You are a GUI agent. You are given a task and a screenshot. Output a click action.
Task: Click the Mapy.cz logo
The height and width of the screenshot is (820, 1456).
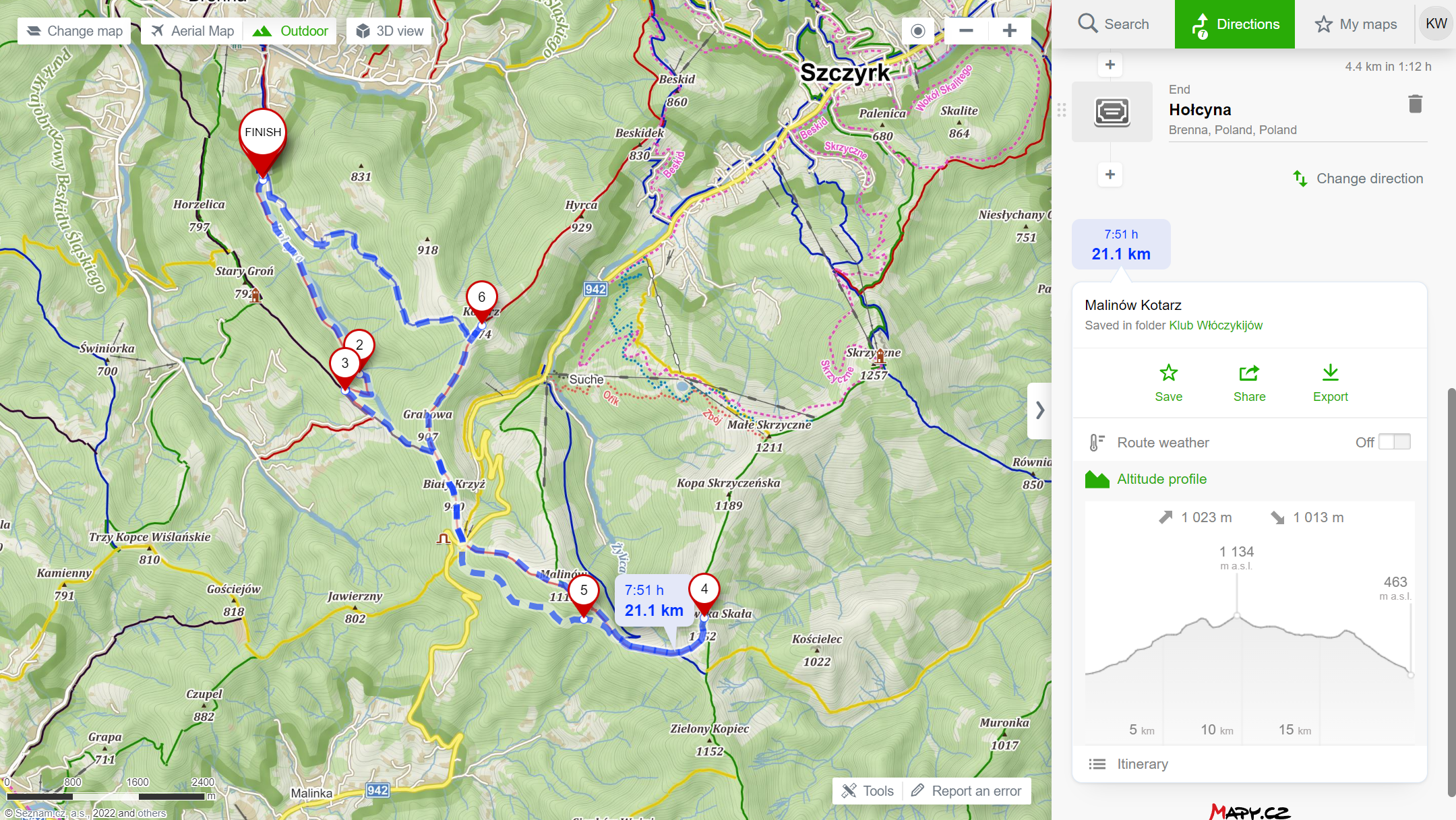click(x=1249, y=811)
